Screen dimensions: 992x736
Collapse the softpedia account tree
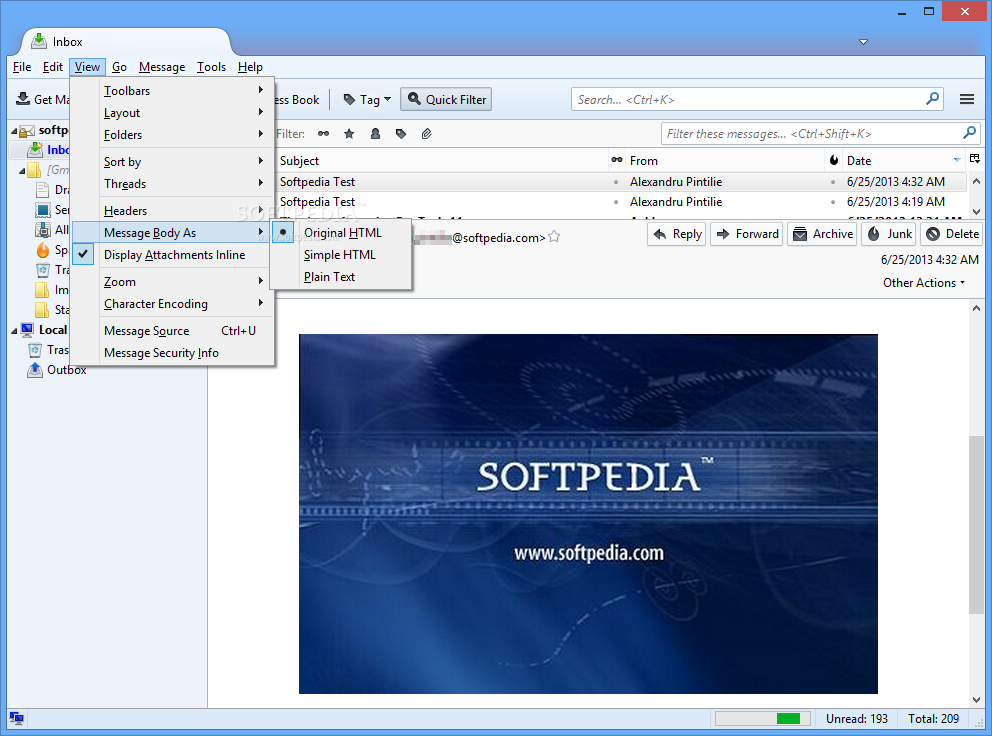coord(14,130)
